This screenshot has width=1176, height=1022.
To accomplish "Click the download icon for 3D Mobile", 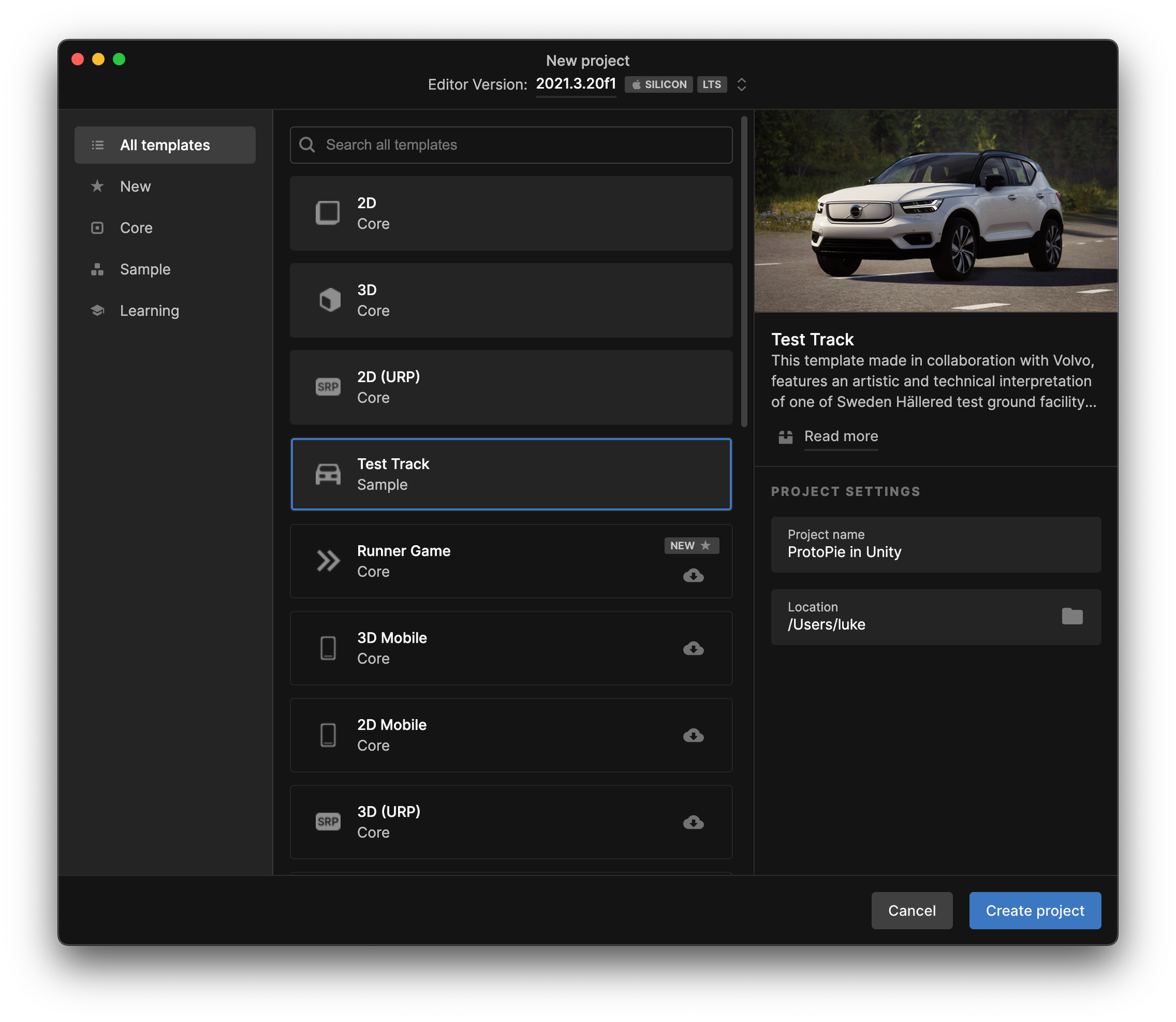I will tap(693, 648).
